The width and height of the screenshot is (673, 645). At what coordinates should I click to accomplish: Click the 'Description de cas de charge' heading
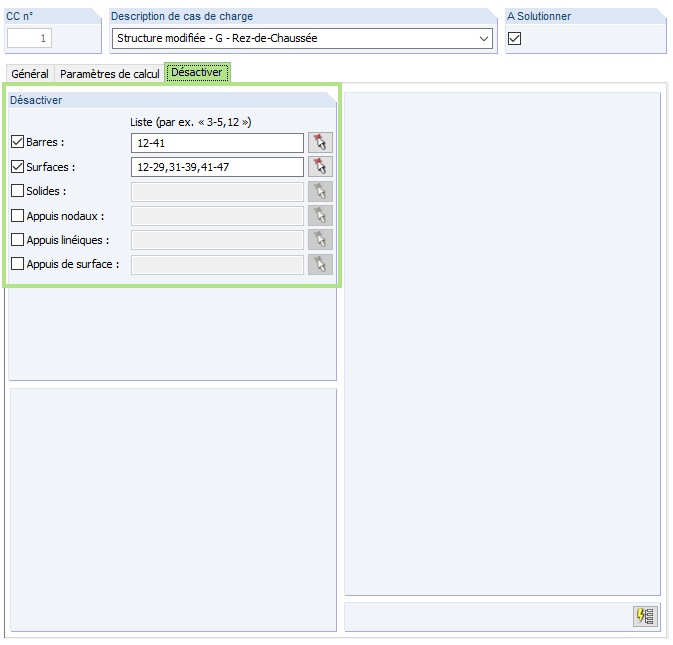pyautogui.click(x=182, y=16)
